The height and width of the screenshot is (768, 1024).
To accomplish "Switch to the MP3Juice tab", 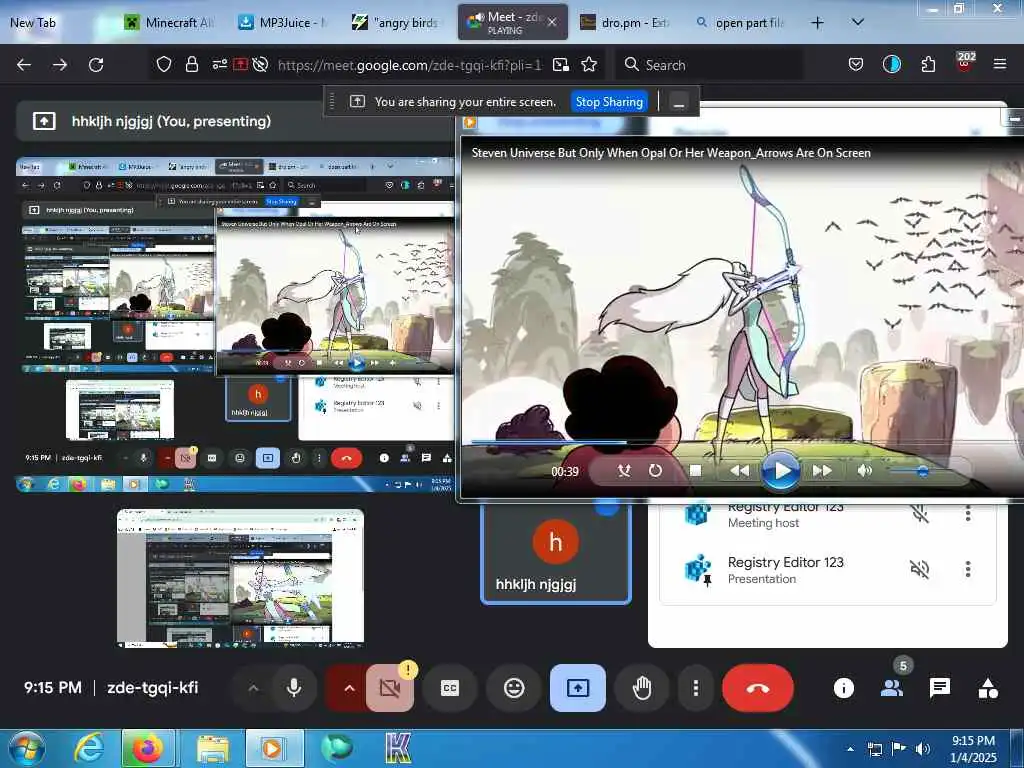I will [284, 23].
